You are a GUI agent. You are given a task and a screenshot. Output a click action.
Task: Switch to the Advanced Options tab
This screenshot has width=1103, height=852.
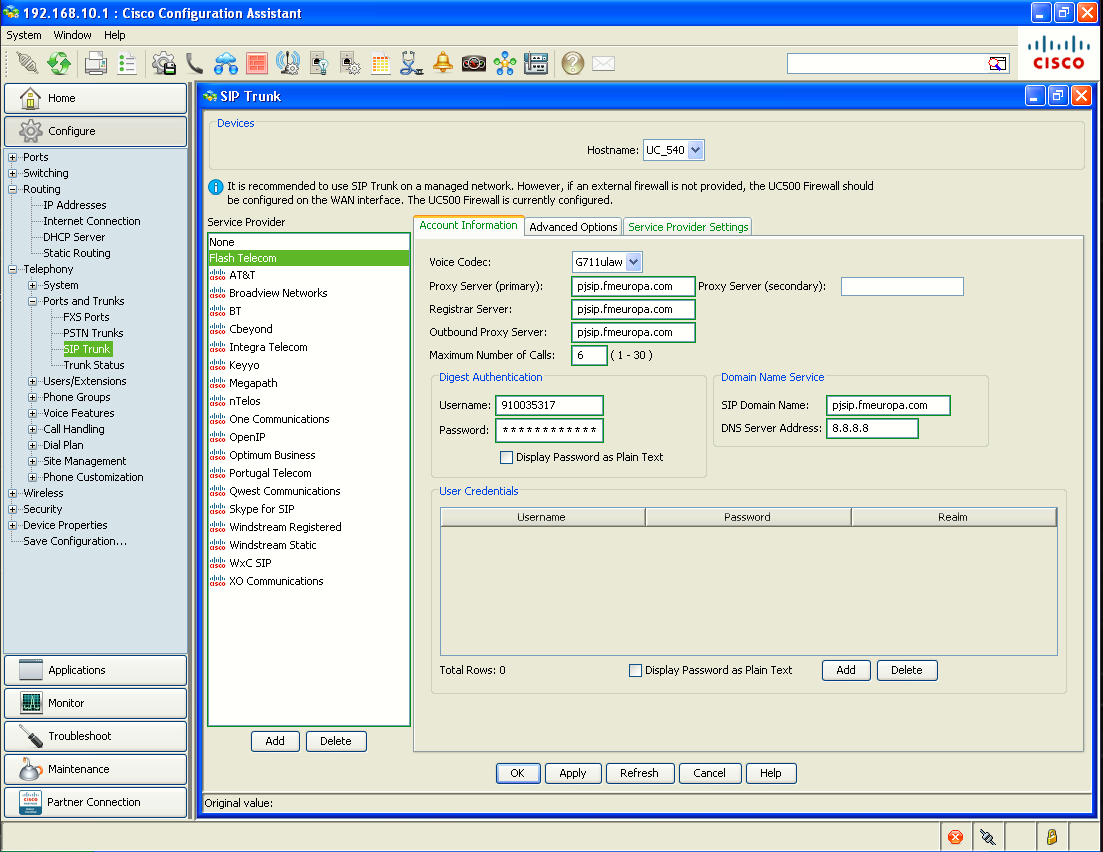point(573,227)
